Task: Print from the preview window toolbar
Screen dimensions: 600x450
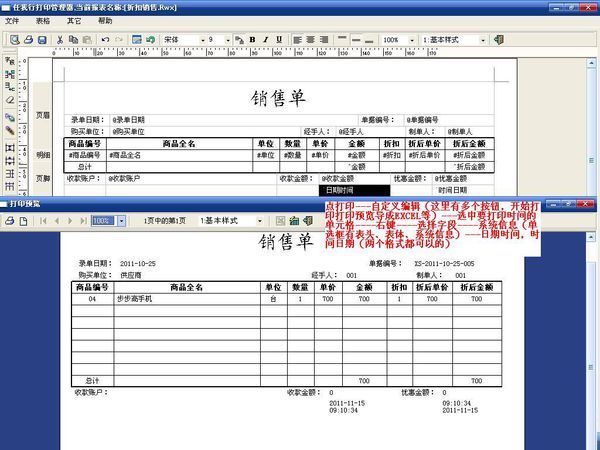Action: (10, 221)
